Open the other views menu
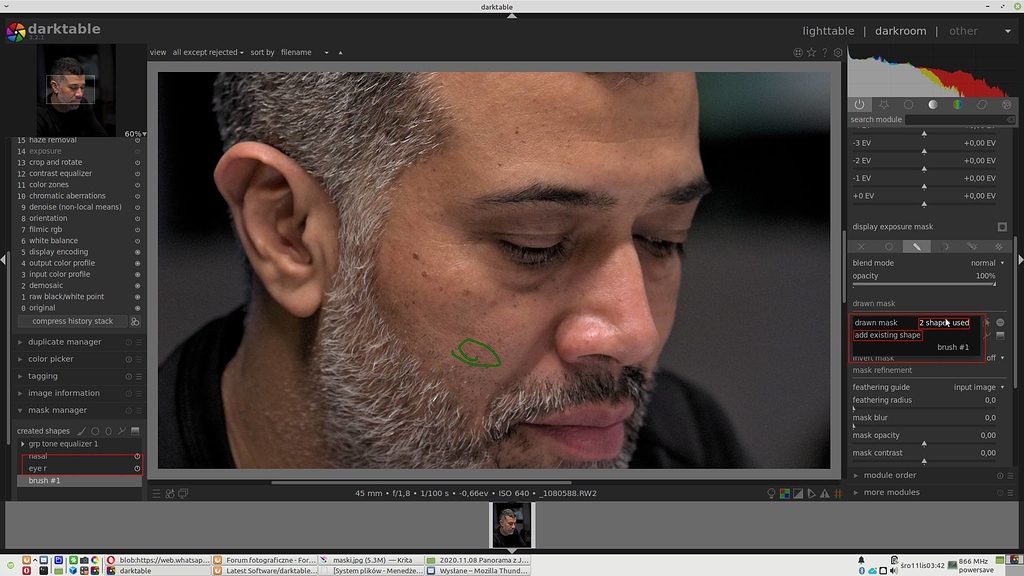 pos(965,31)
